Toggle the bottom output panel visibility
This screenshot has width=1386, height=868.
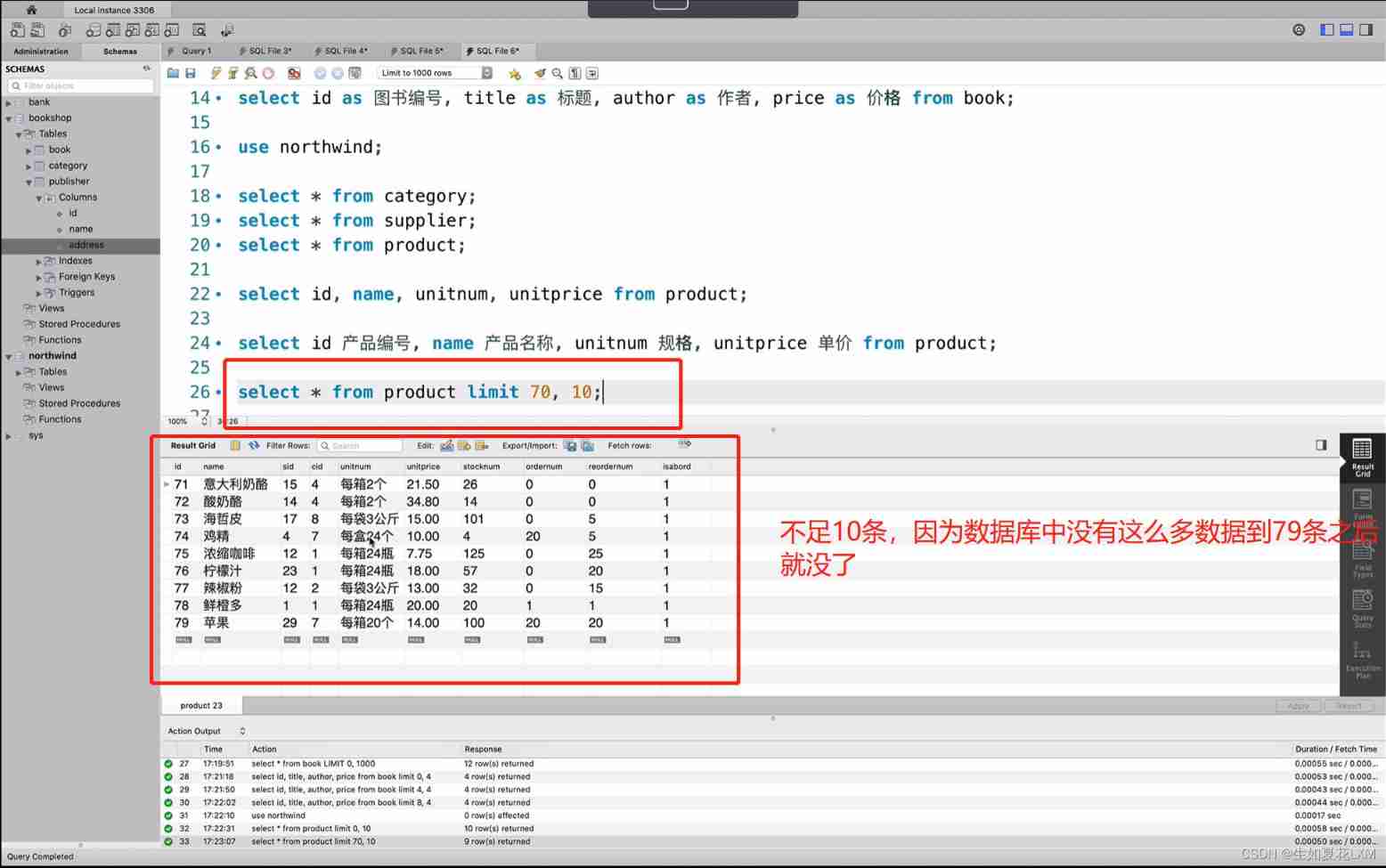coord(1347,30)
